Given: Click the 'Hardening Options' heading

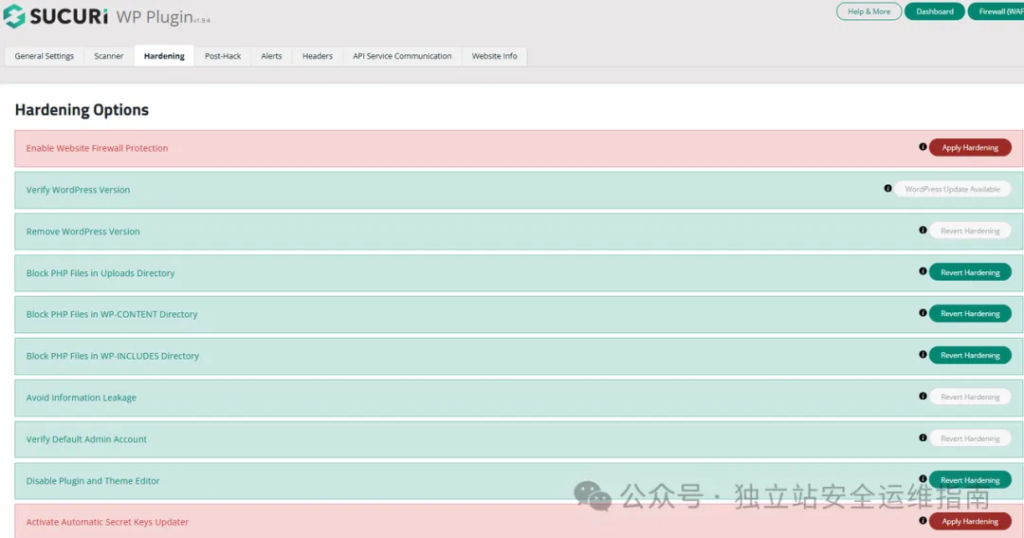Looking at the screenshot, I should pos(82,110).
